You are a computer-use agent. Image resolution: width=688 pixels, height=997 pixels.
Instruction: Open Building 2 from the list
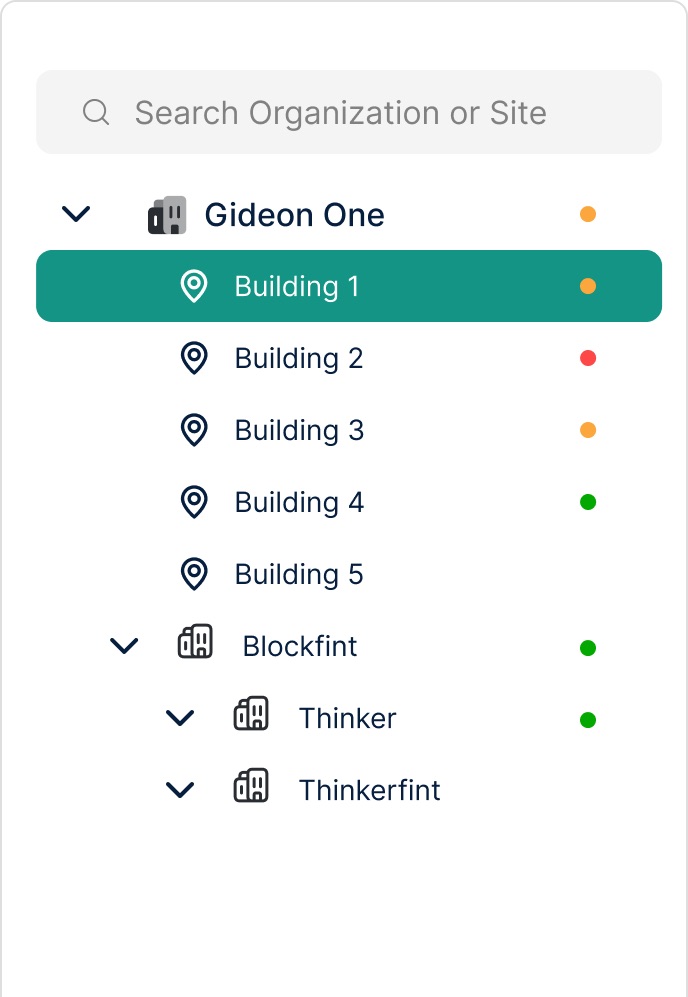point(298,359)
